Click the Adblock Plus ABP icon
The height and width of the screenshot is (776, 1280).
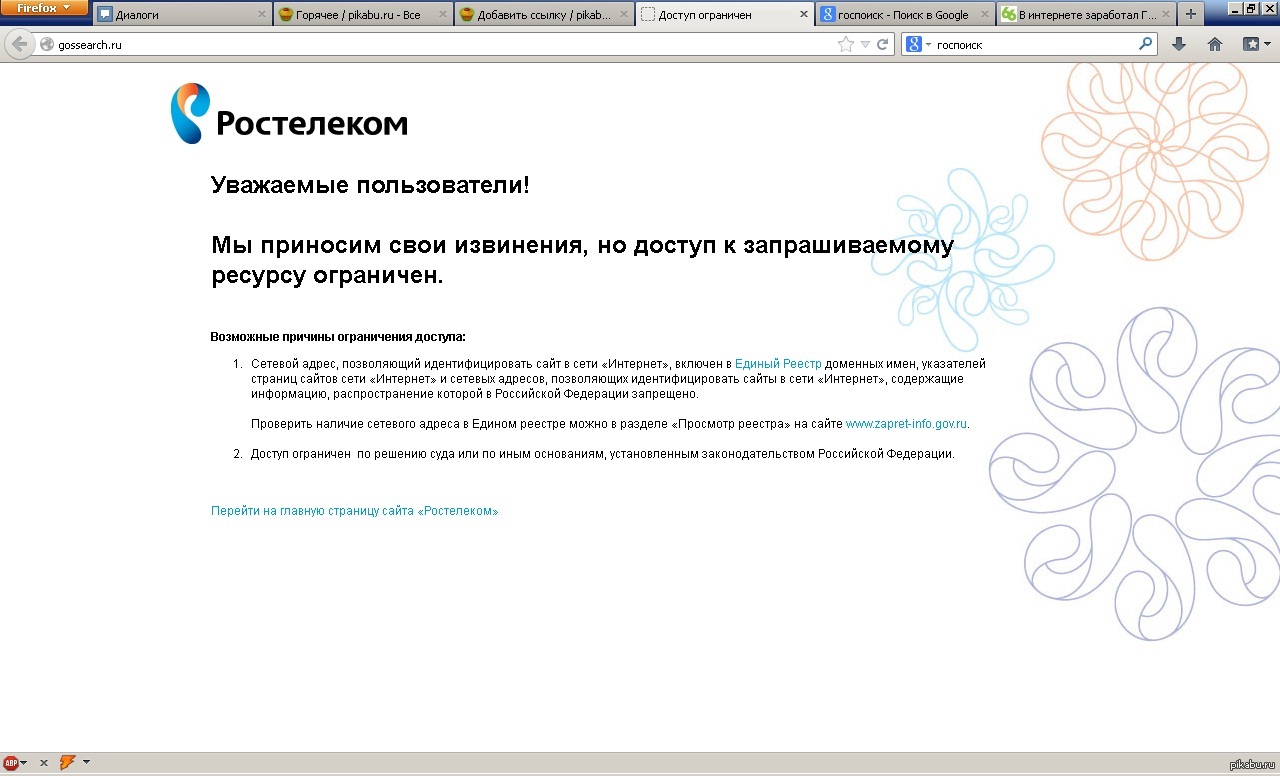tap(11, 763)
